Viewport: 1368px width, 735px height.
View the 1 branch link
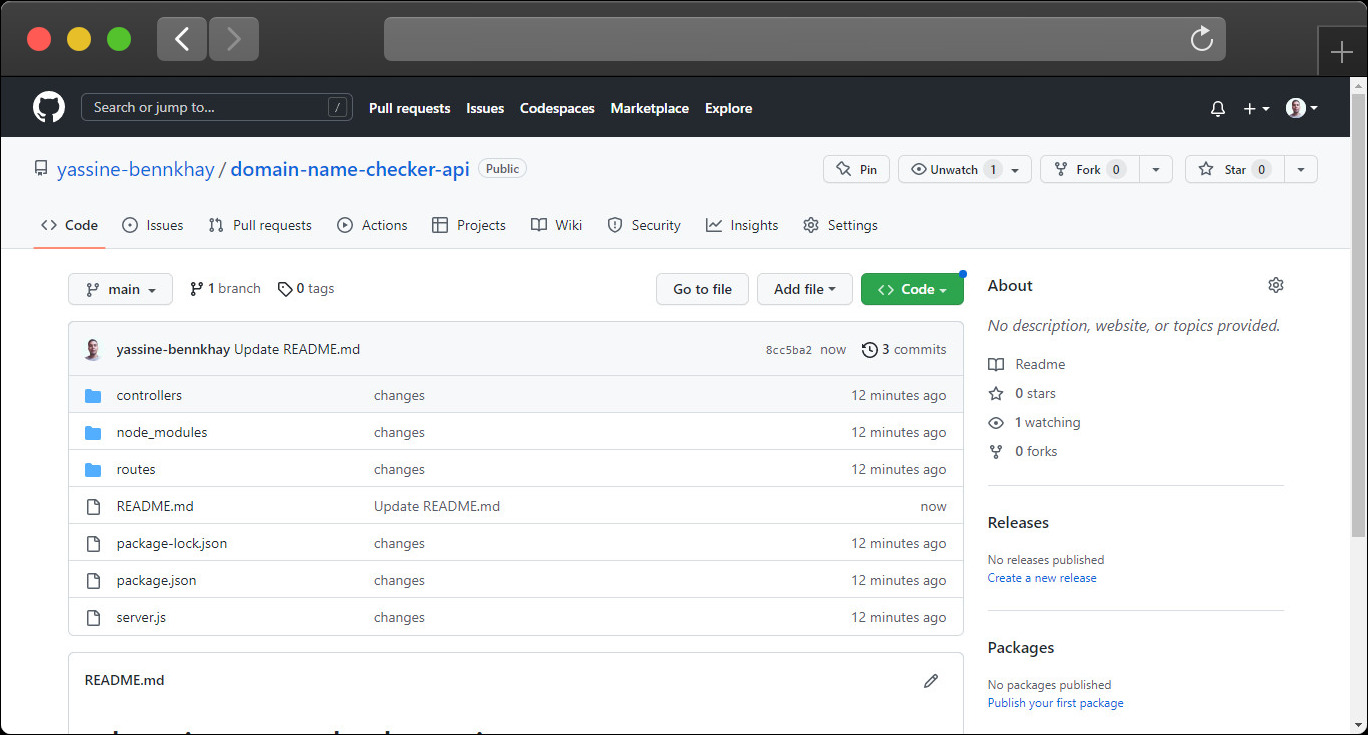coord(225,289)
